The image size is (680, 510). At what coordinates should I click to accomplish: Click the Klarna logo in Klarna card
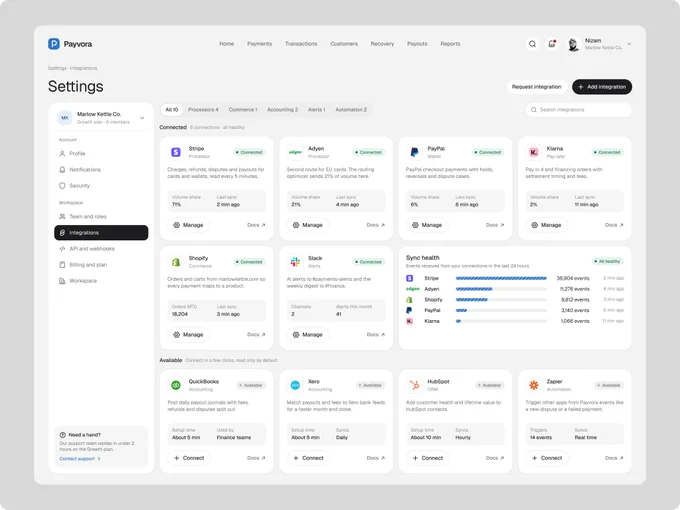click(533, 152)
